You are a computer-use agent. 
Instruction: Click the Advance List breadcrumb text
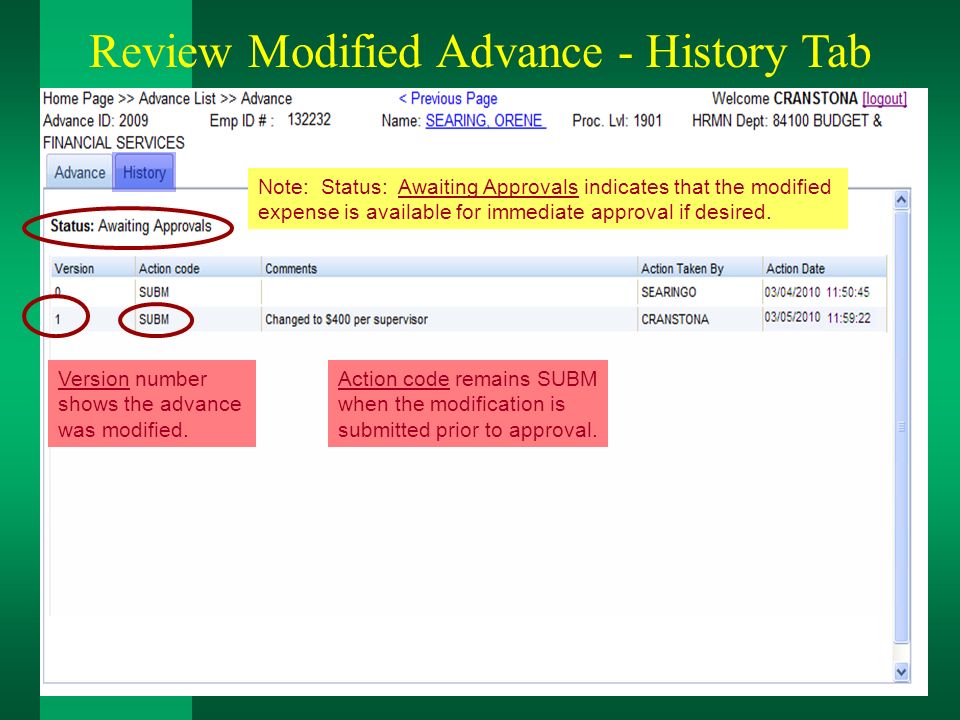click(177, 99)
